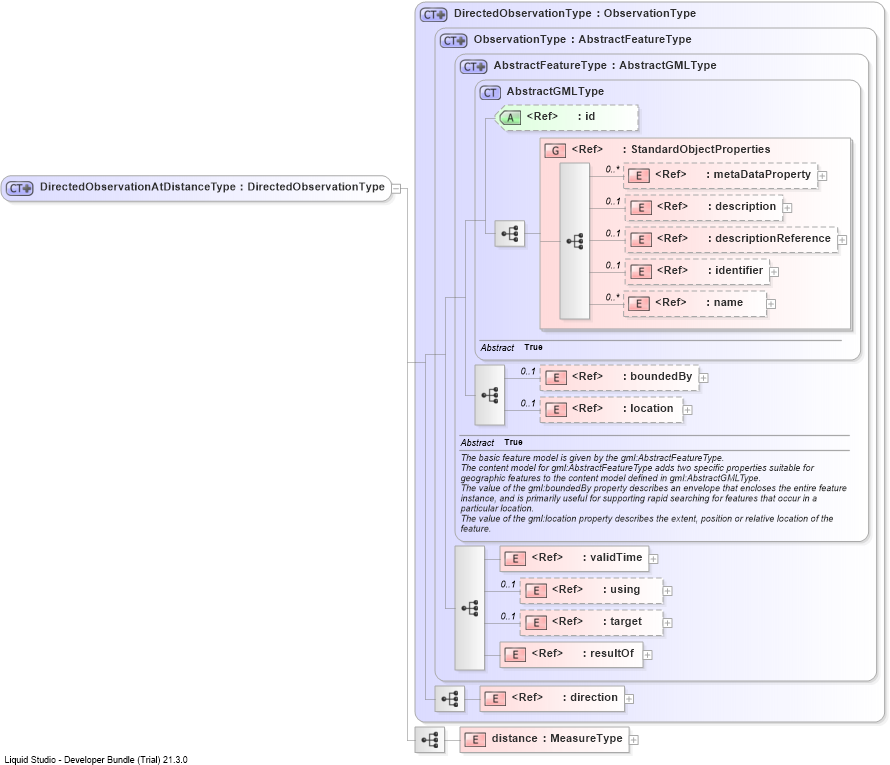890x765 pixels.
Task: Expand the target element
Action: coord(668,623)
